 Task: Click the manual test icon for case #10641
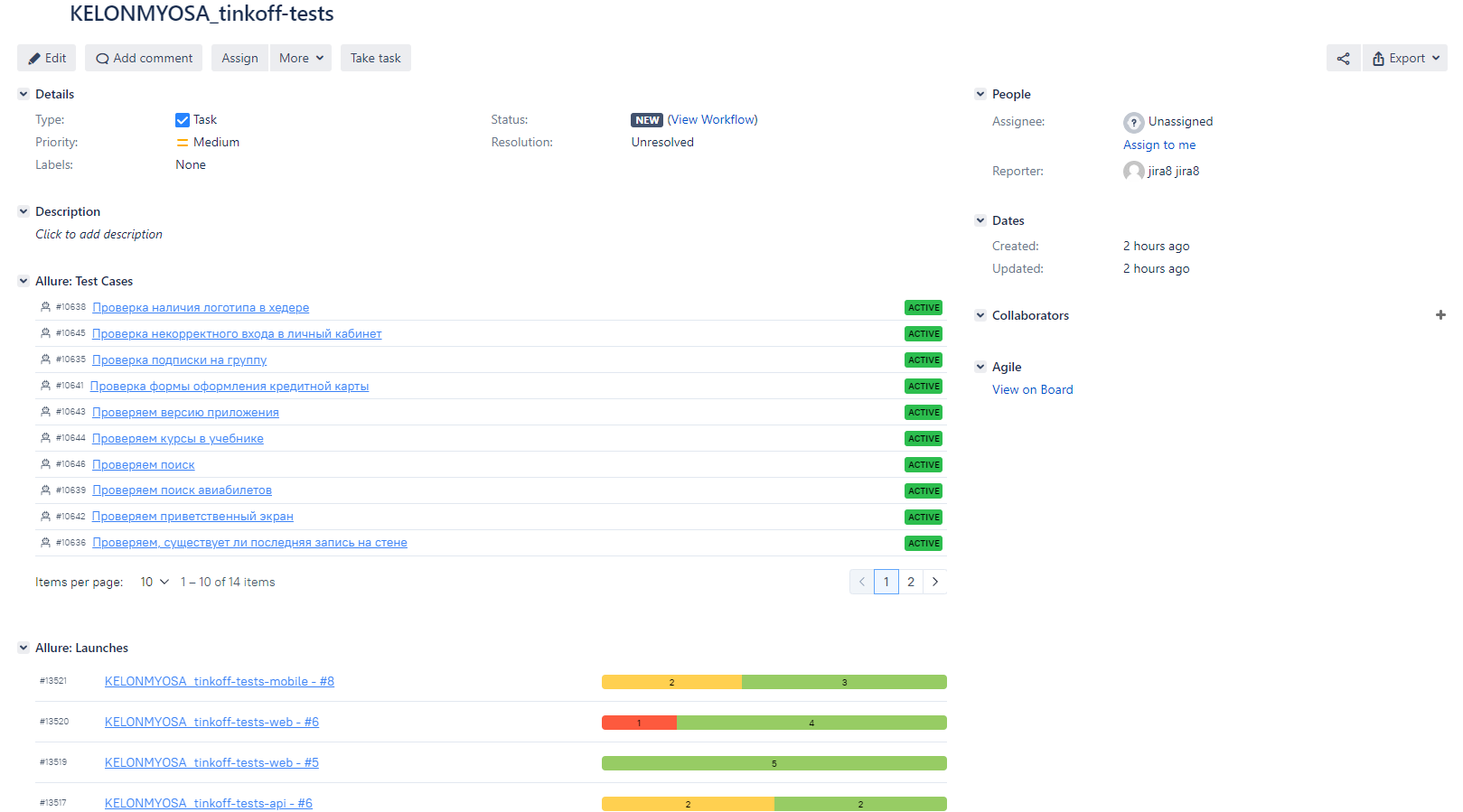click(x=45, y=386)
